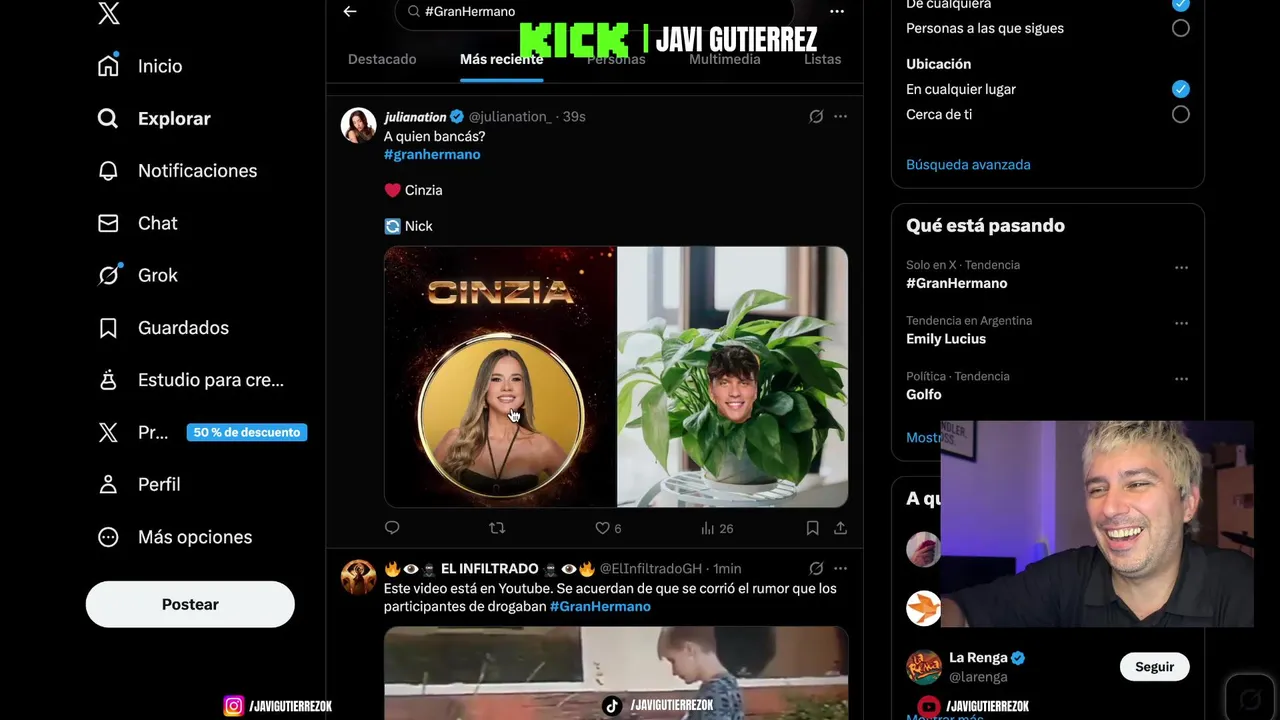1280x720 pixels.
Task: Open the Más opciones circle icon
Action: tap(109, 537)
